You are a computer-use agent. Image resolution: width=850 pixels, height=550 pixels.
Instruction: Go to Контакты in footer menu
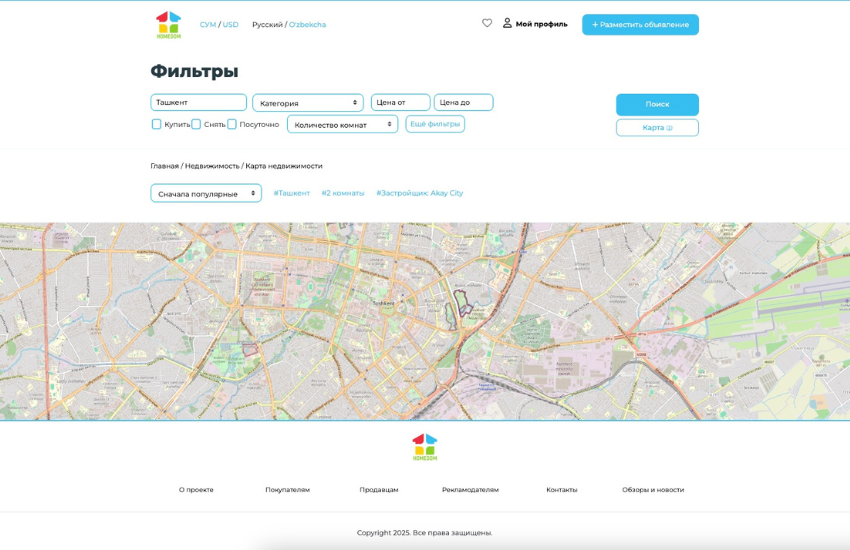point(561,490)
